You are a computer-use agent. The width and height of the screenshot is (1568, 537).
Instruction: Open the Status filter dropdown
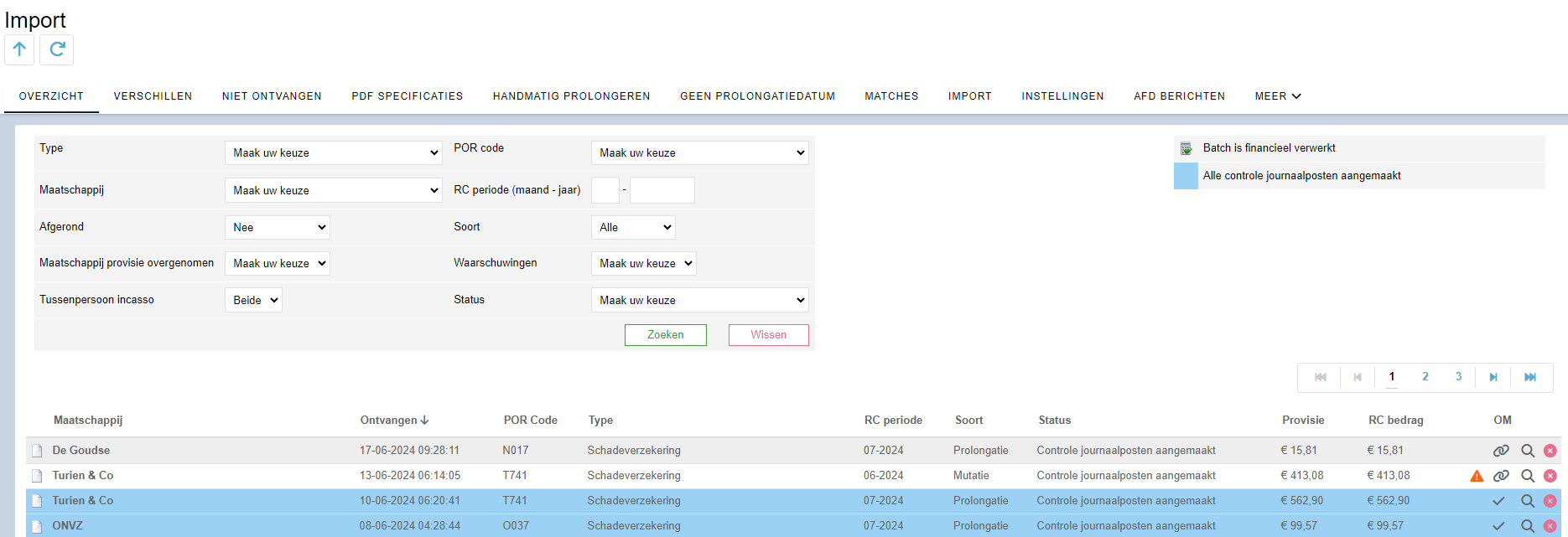(700, 300)
